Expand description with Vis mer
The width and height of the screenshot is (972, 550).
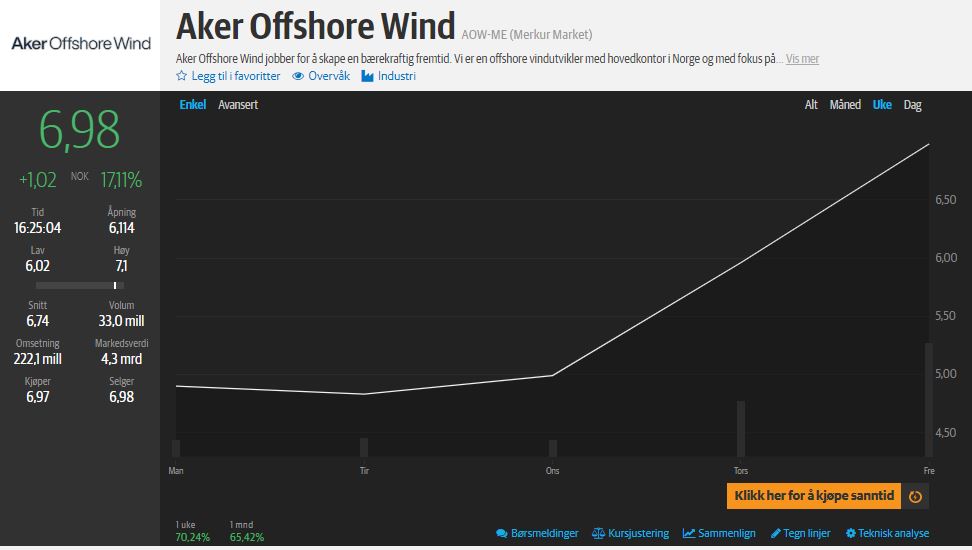pyautogui.click(x=802, y=59)
